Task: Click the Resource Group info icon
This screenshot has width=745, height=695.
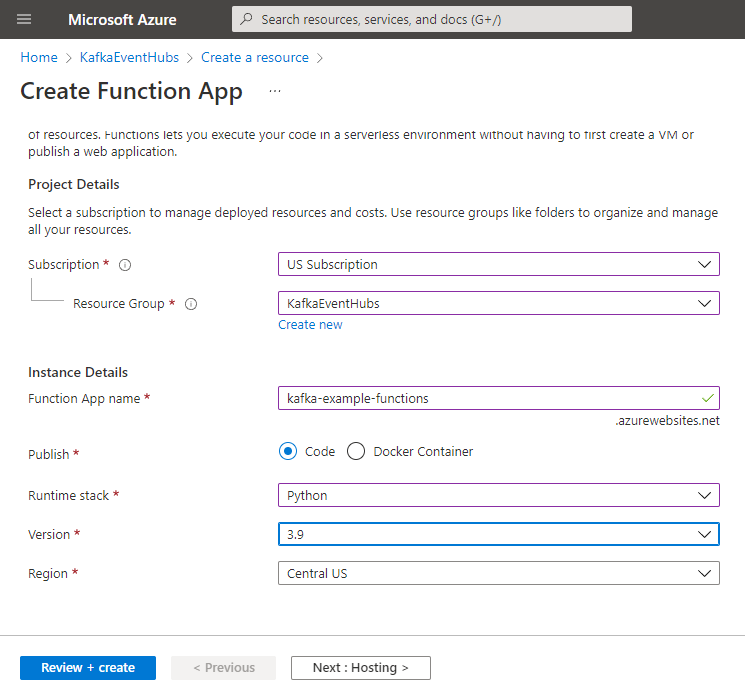Action: tap(191, 304)
